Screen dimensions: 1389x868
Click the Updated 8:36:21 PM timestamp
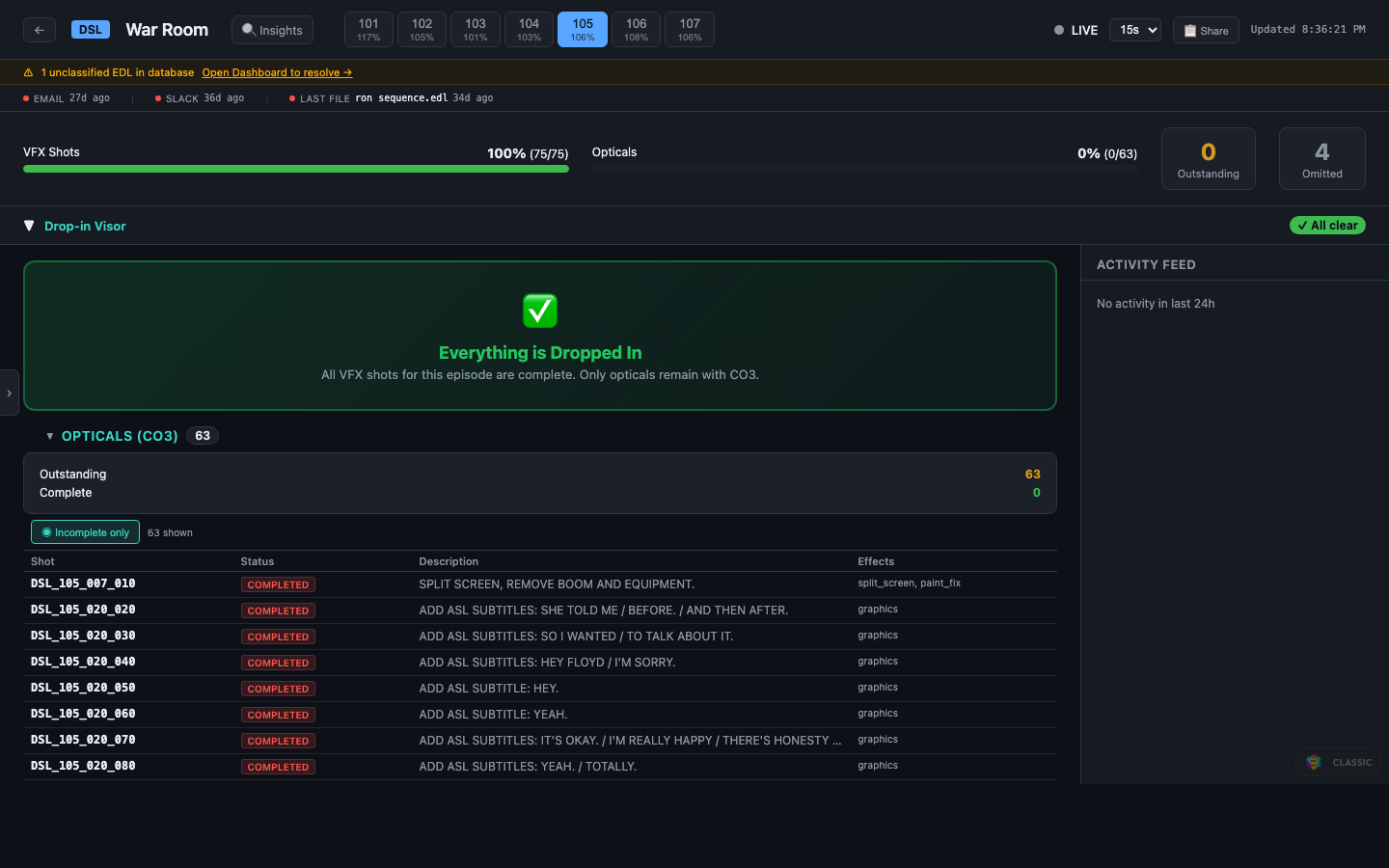[x=1308, y=30]
